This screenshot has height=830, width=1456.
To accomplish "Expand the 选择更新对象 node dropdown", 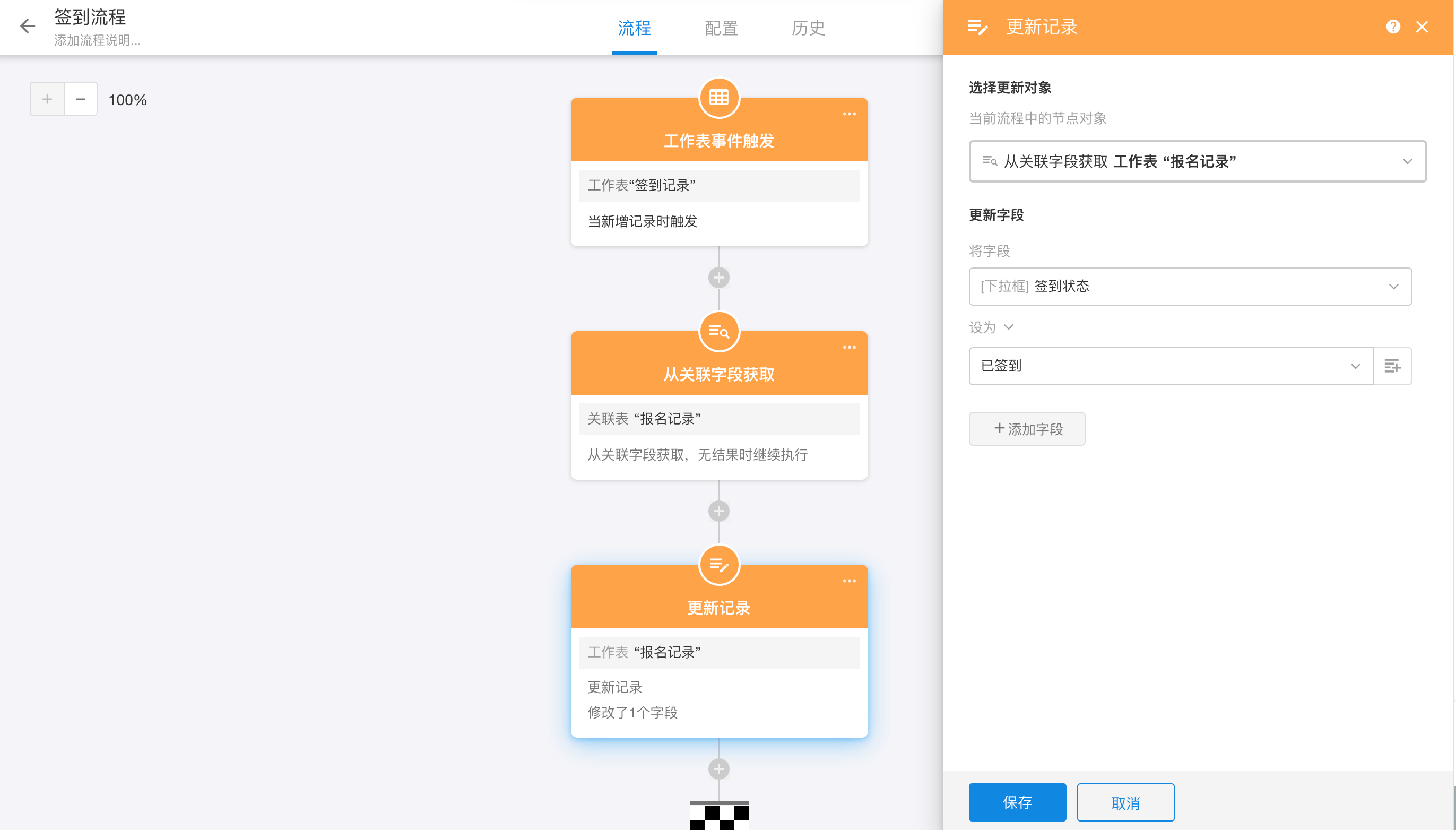I will [x=1408, y=161].
